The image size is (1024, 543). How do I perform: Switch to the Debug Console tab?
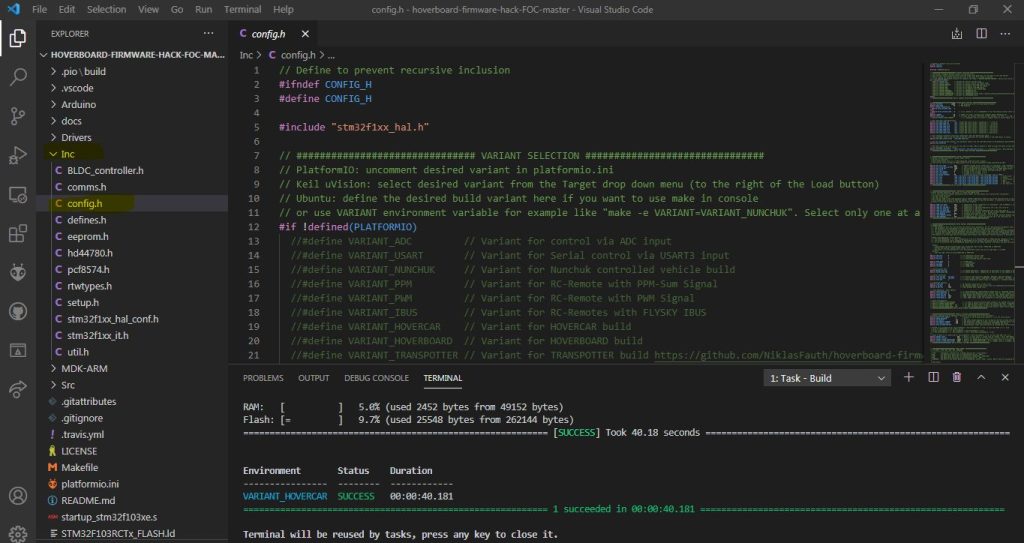(376, 378)
